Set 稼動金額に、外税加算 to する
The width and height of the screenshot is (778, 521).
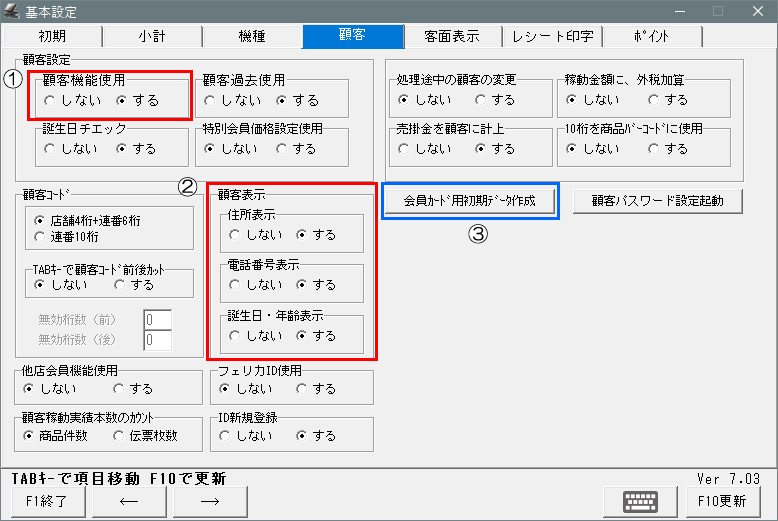(654, 100)
